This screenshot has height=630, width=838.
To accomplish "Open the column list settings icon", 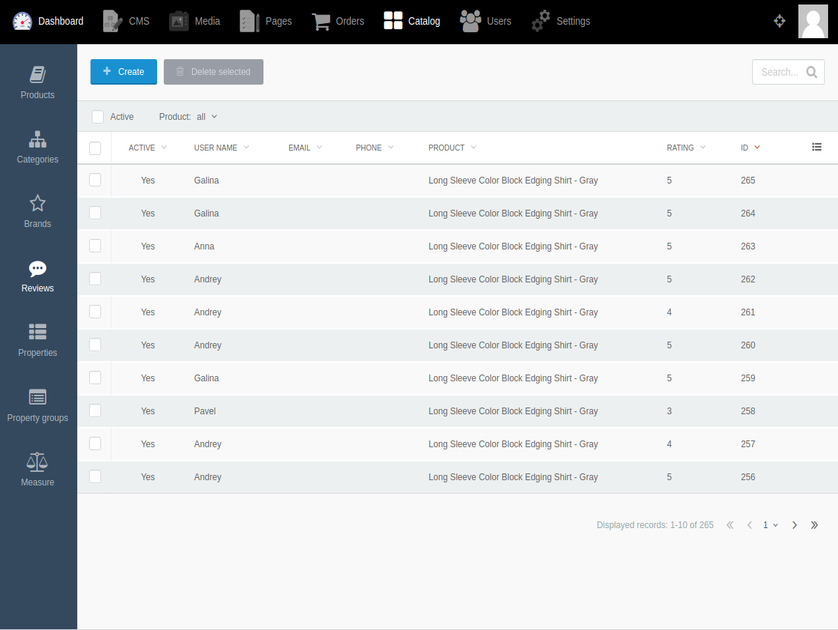I will coord(817,147).
